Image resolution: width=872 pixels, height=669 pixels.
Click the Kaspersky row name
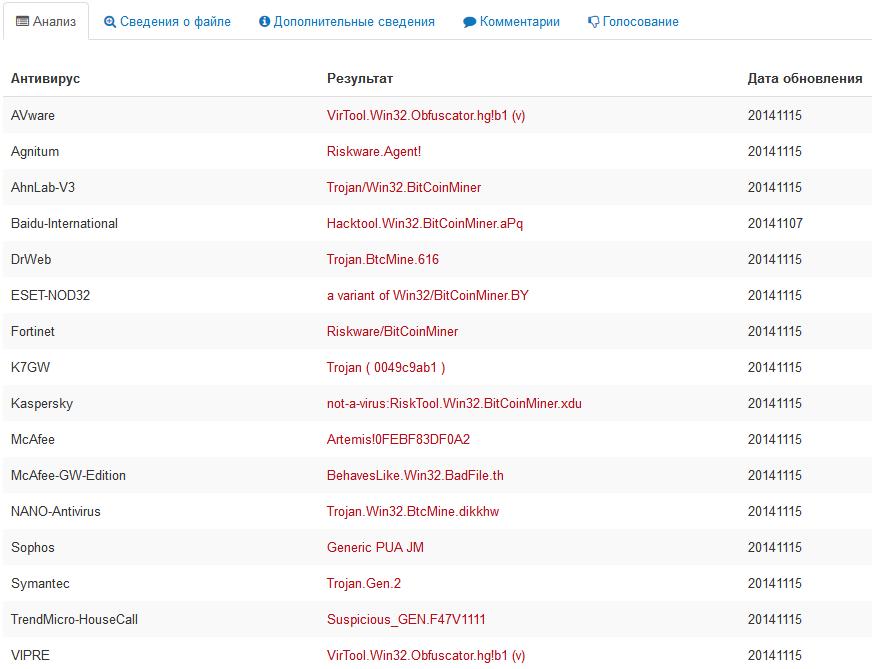[42, 404]
